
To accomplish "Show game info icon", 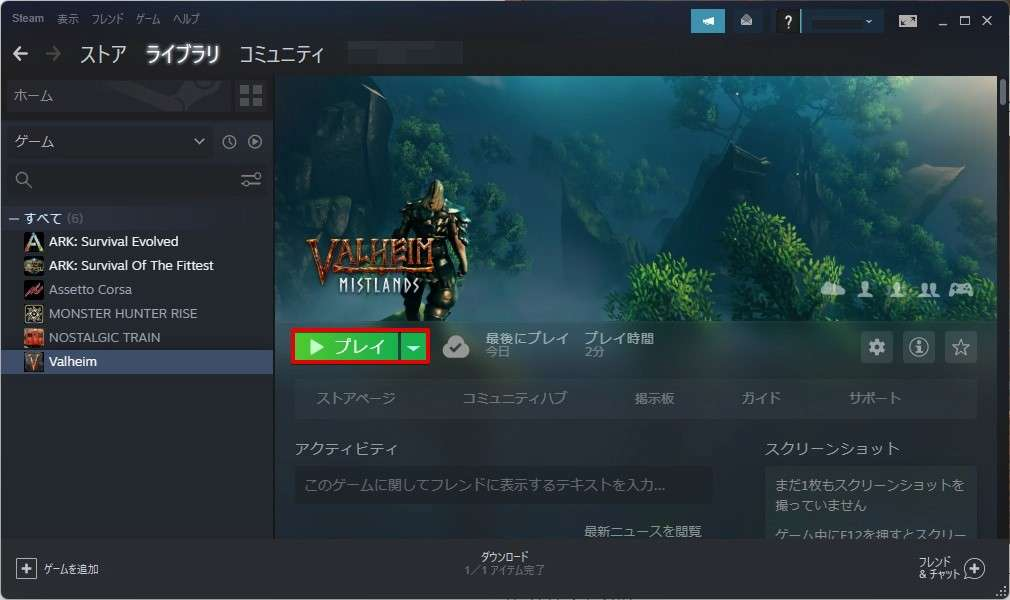I will (x=919, y=347).
